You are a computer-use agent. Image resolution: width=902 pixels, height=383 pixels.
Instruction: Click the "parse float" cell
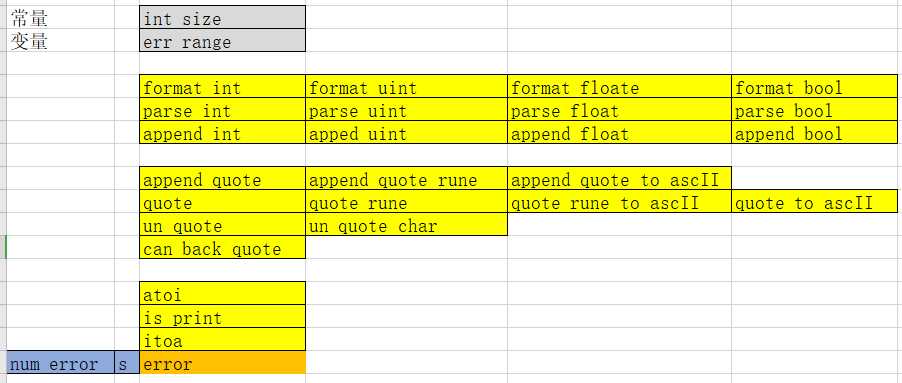click(619, 109)
